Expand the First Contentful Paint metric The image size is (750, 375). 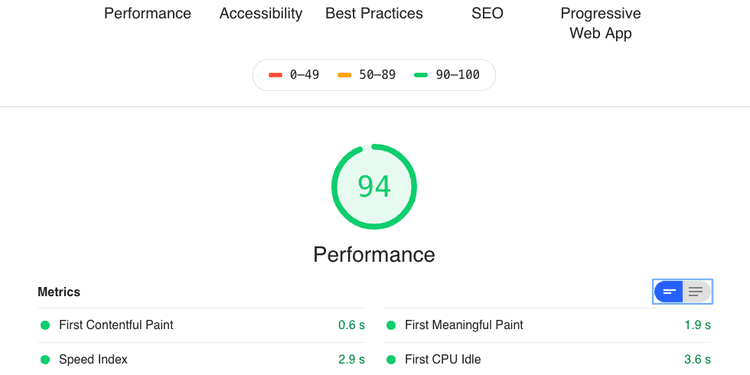tap(201, 325)
